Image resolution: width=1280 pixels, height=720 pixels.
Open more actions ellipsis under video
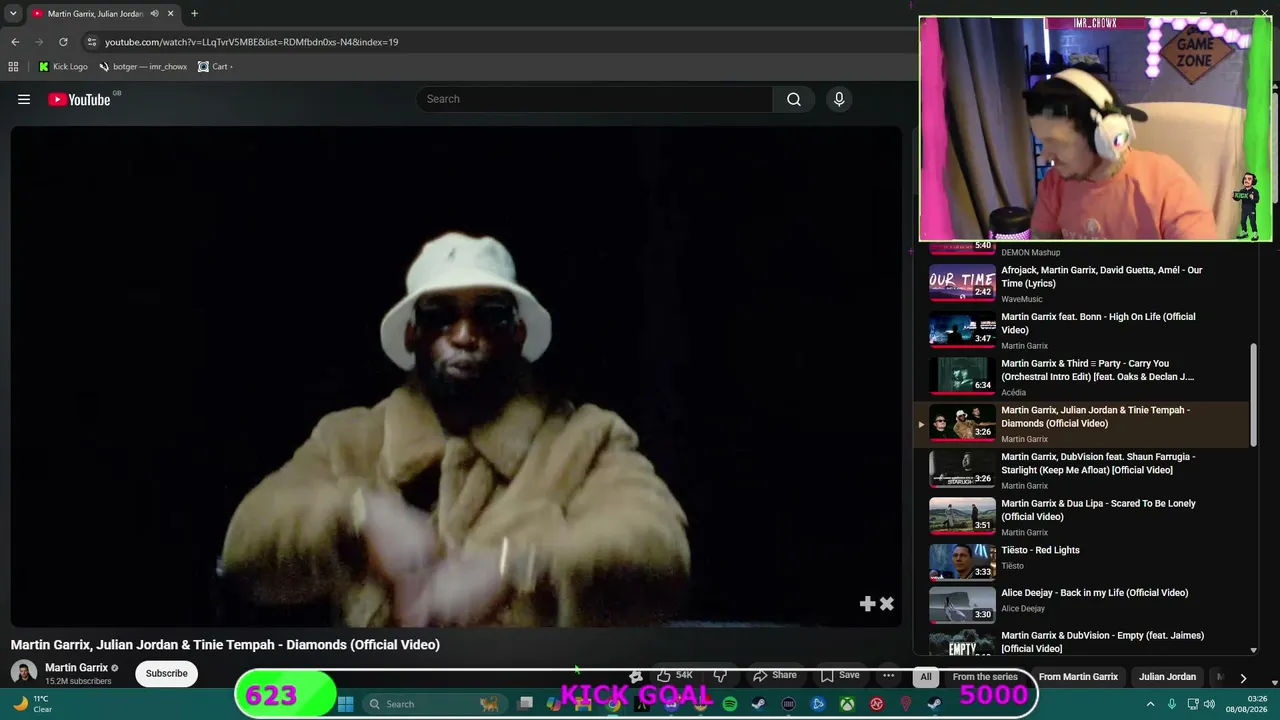pos(888,676)
